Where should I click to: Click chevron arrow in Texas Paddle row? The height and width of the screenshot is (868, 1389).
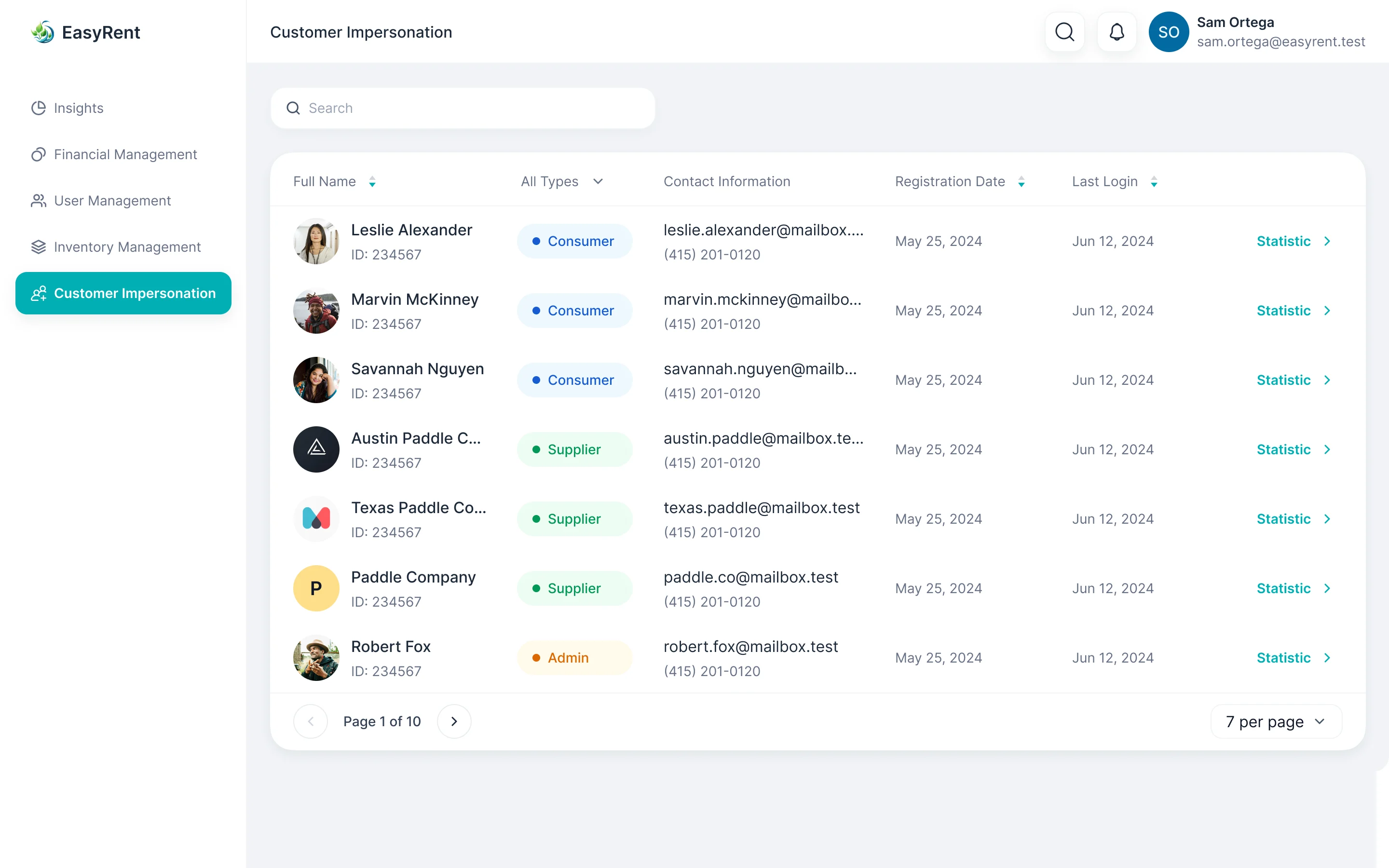(1328, 519)
